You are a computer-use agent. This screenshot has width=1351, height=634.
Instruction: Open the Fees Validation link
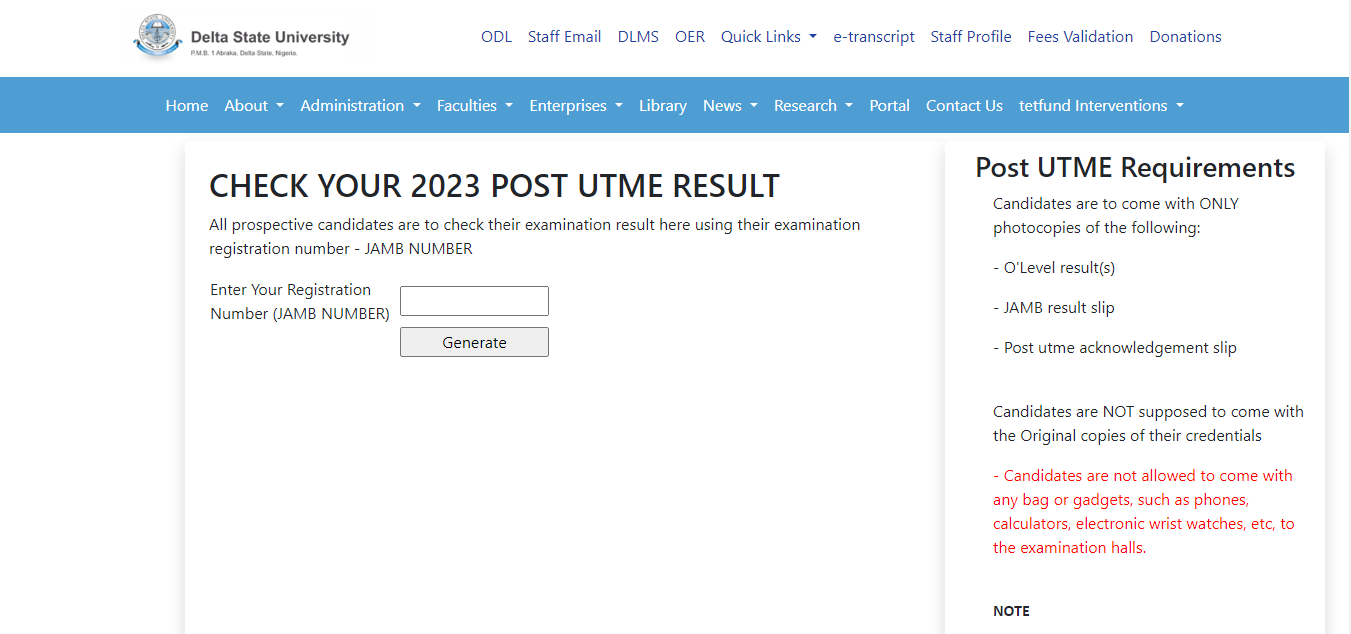coord(1080,36)
